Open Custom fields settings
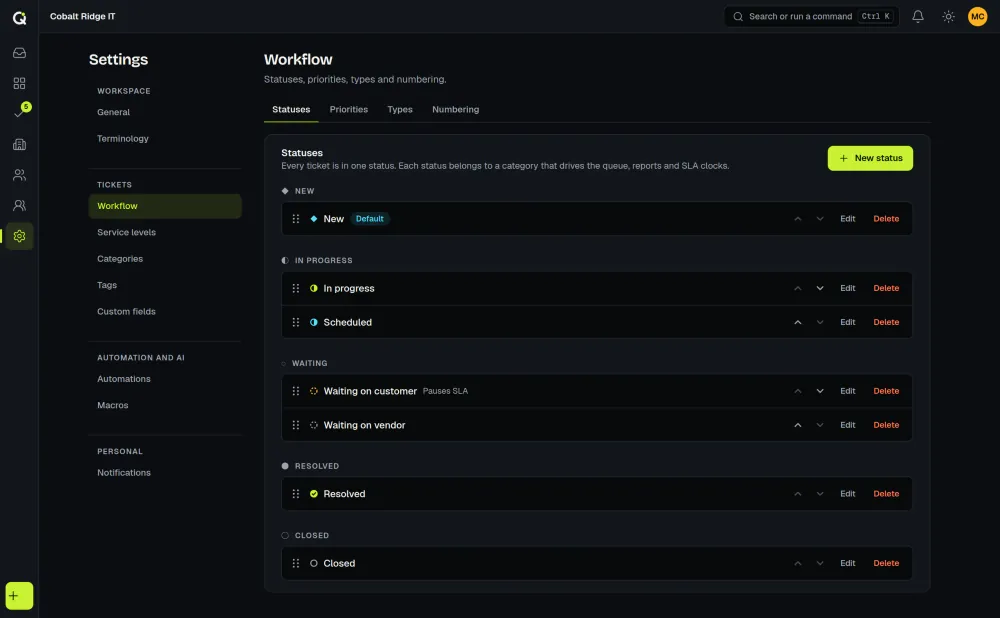 coord(165,311)
